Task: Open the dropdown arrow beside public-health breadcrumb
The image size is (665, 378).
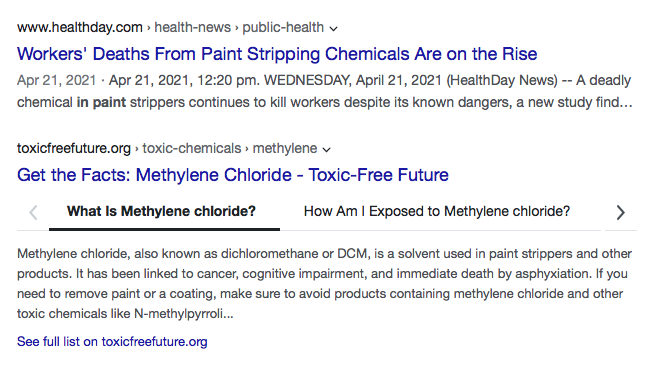Action: (334, 29)
